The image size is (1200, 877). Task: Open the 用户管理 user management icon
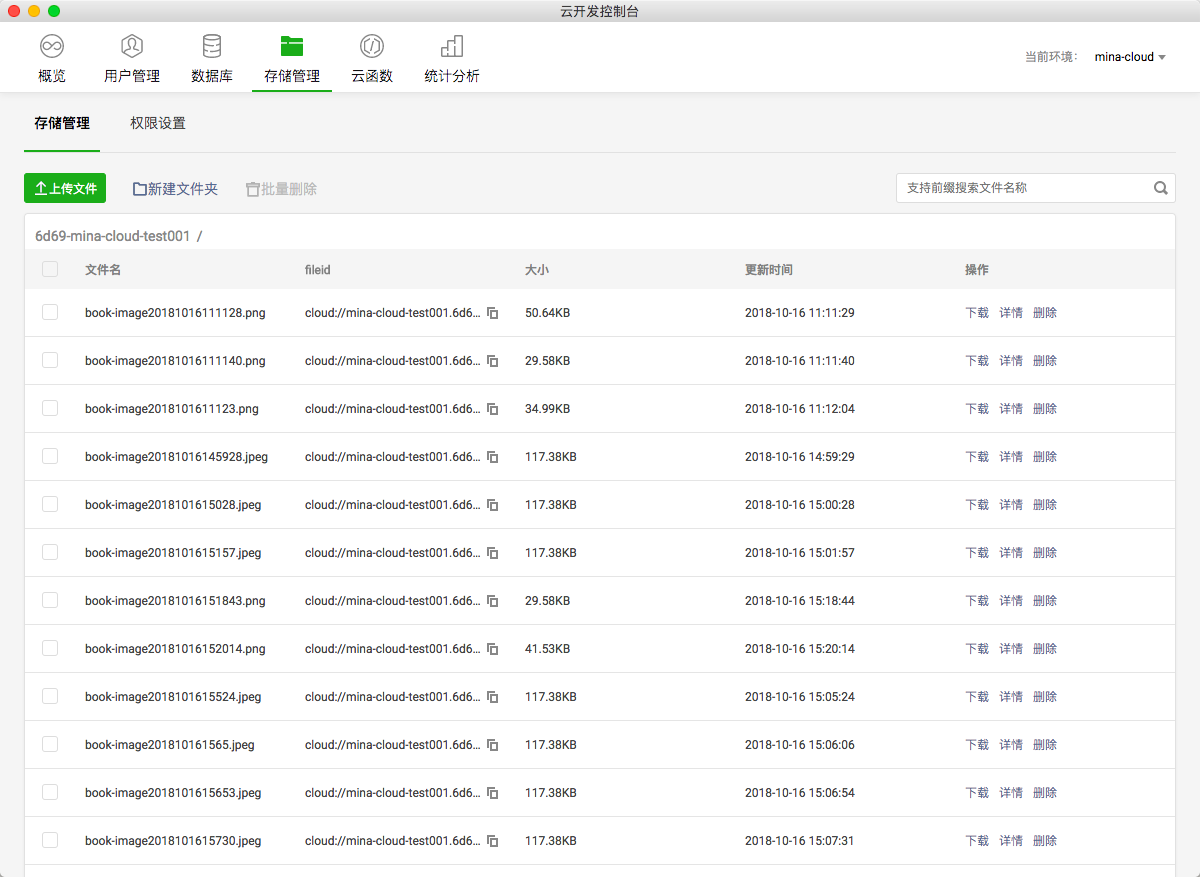(132, 46)
